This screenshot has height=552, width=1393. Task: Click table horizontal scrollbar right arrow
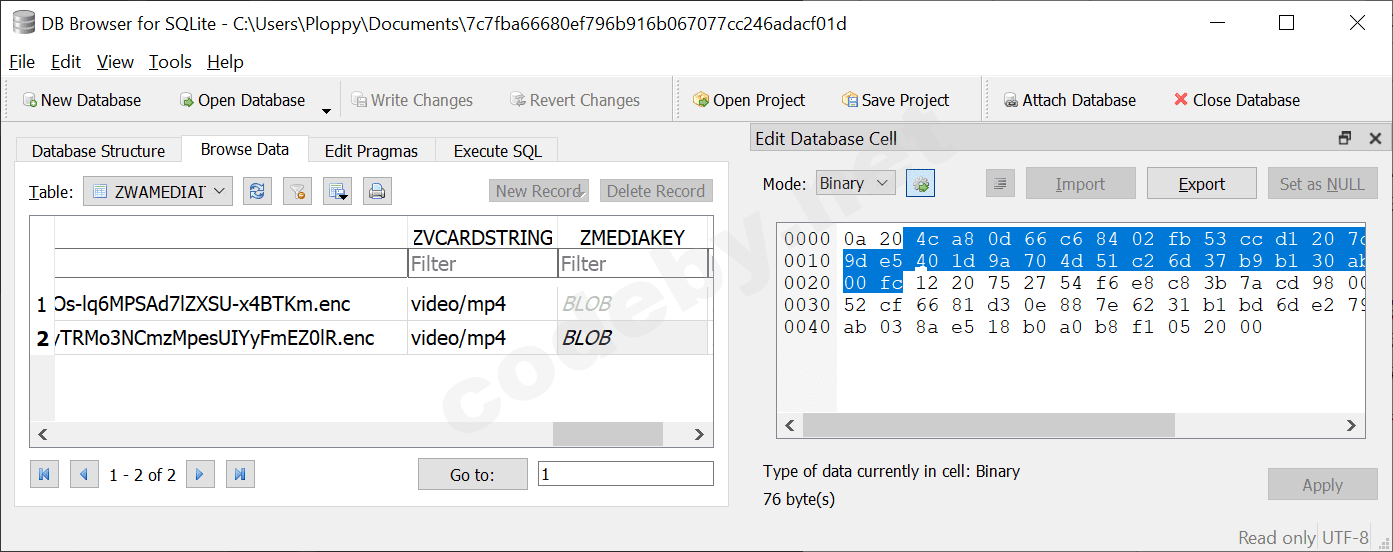(700, 434)
